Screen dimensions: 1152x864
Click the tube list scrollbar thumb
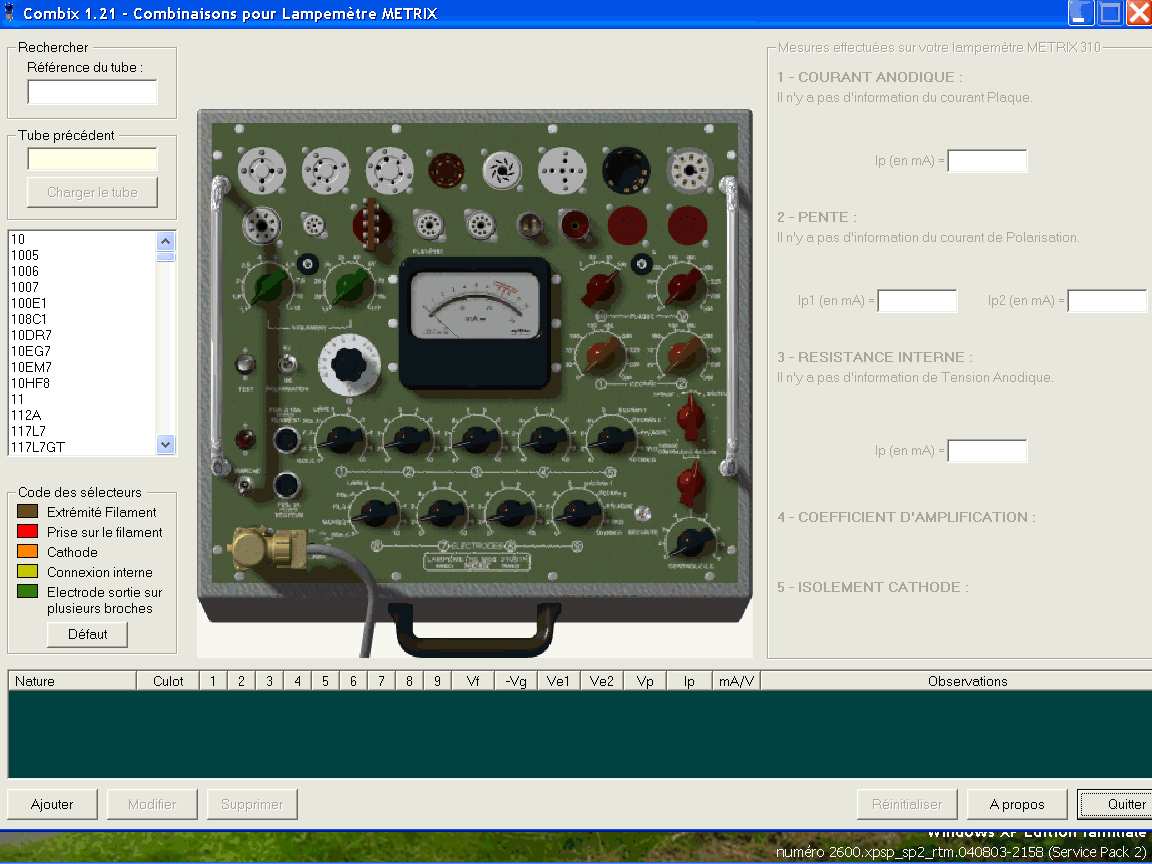coord(166,256)
